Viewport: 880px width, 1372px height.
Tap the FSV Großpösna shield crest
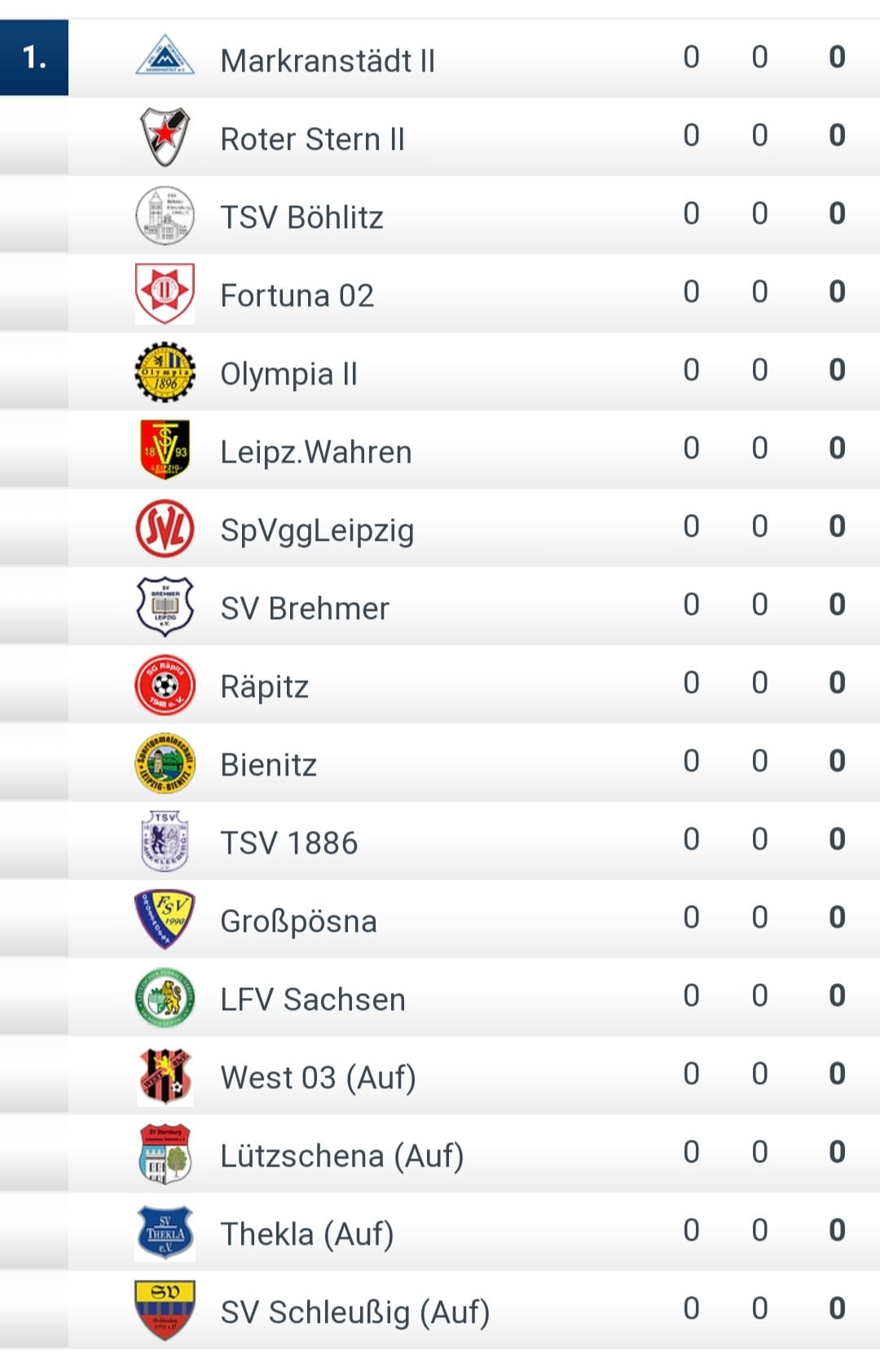(165, 919)
